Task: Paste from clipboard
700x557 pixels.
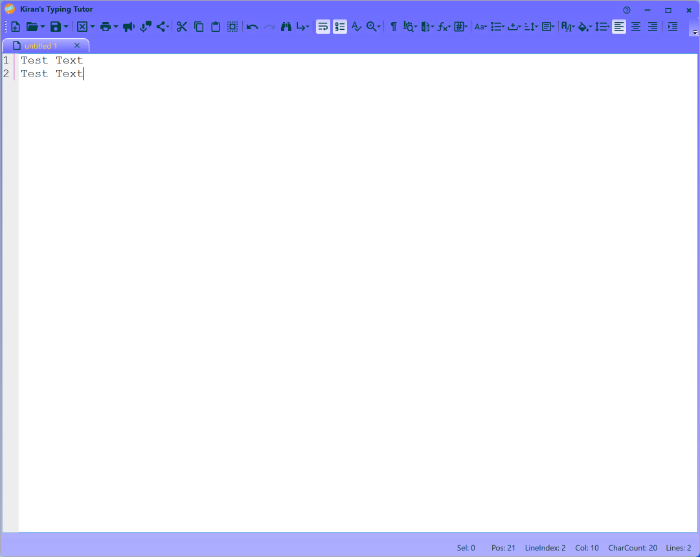Action: tap(216, 27)
